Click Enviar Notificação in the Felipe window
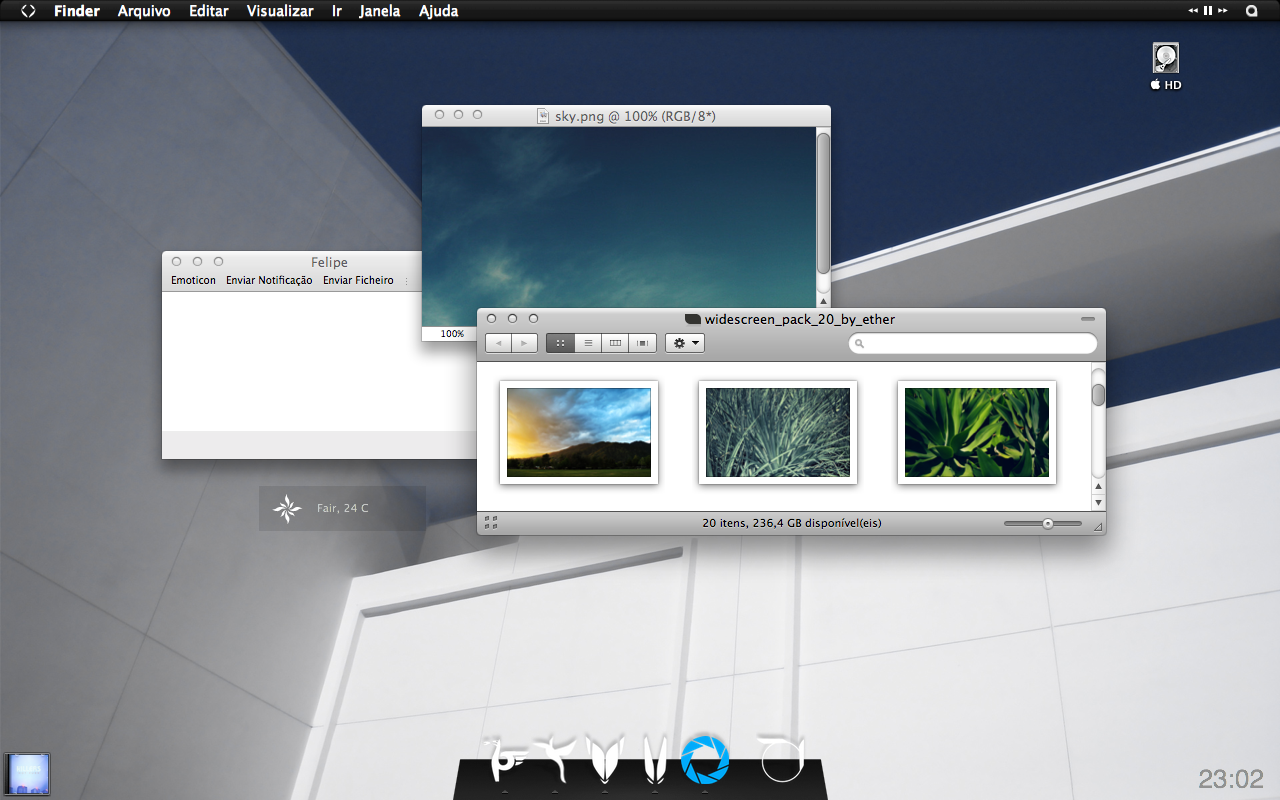Screen dimensions: 1280x800 (269, 280)
